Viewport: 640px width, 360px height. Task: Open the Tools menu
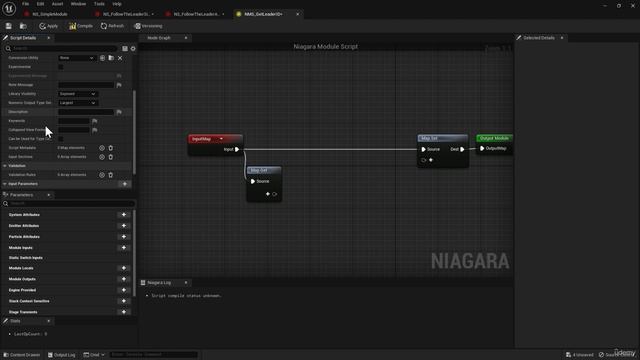[x=99, y=4]
